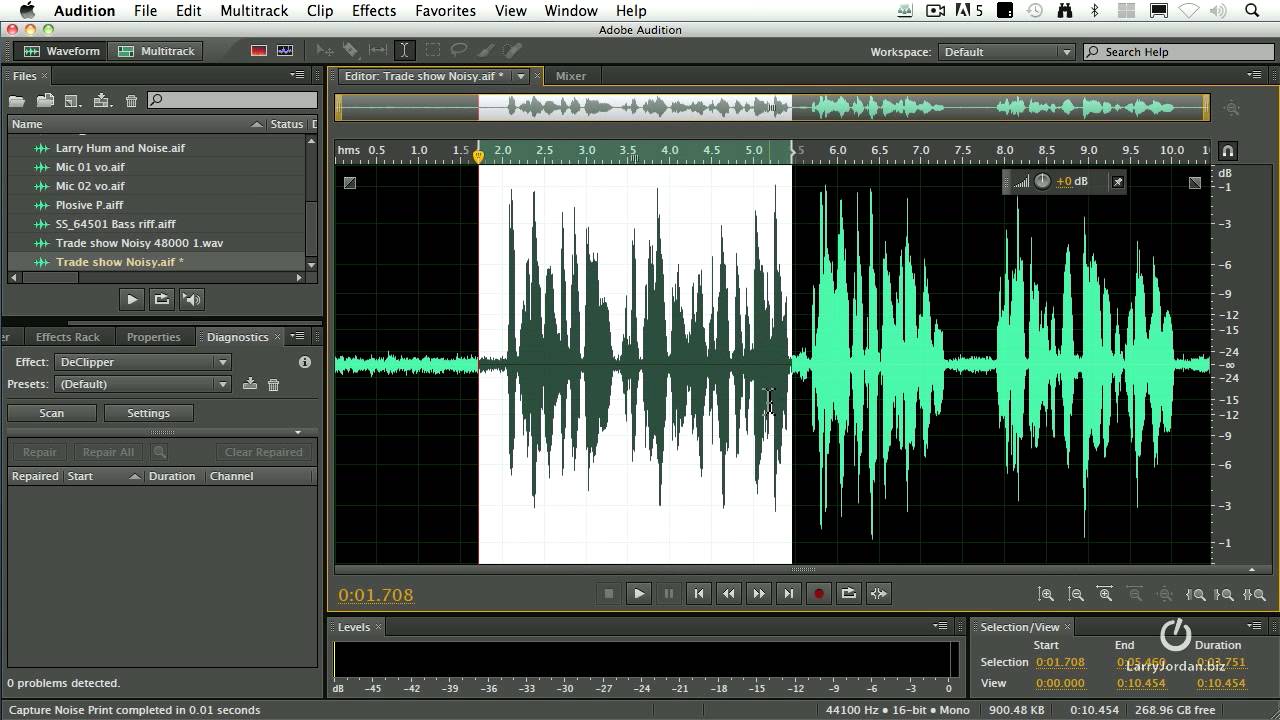Click Move Playhead to Previous button
The height and width of the screenshot is (720, 1280).
pos(699,593)
